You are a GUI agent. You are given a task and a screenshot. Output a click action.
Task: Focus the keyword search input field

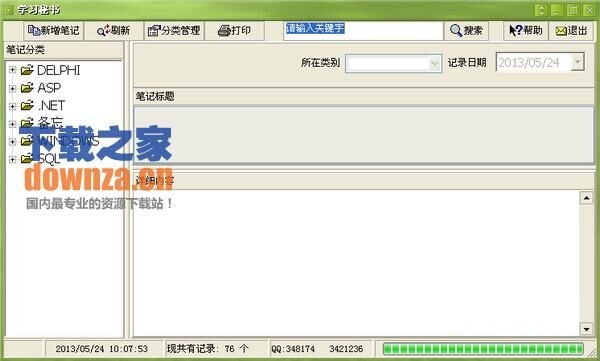click(363, 31)
